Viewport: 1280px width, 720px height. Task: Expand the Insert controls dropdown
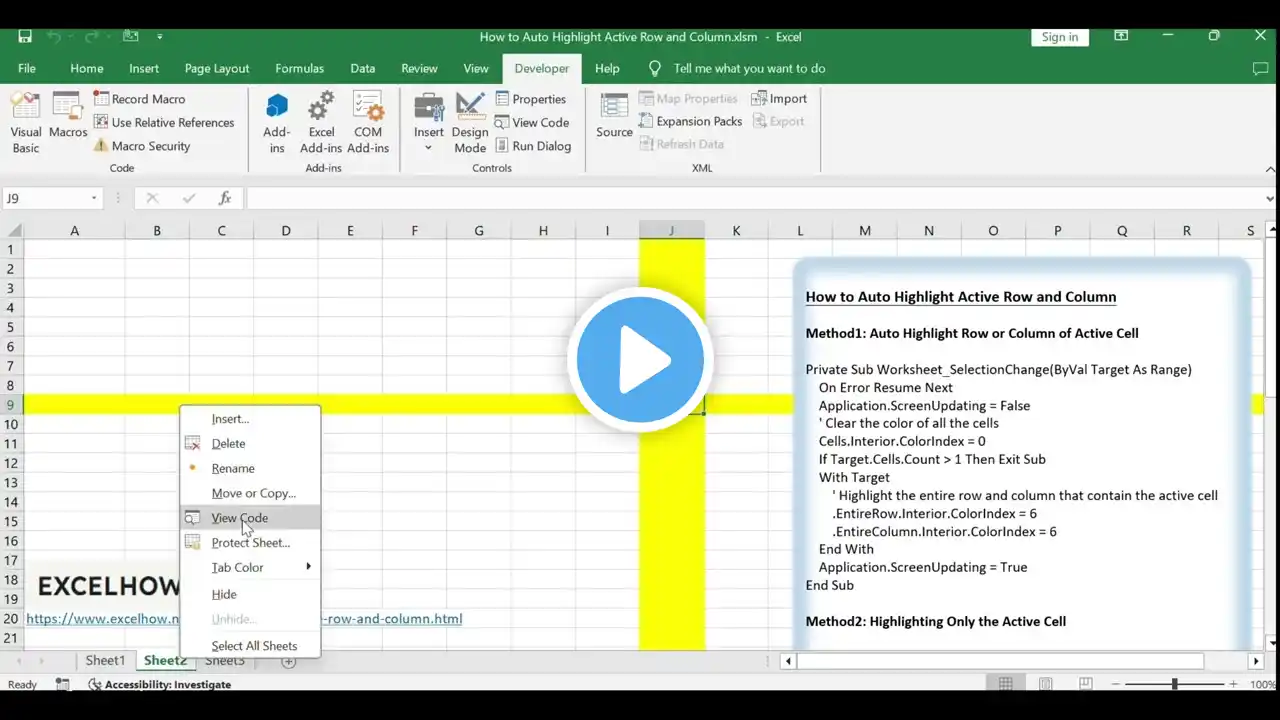click(428, 147)
